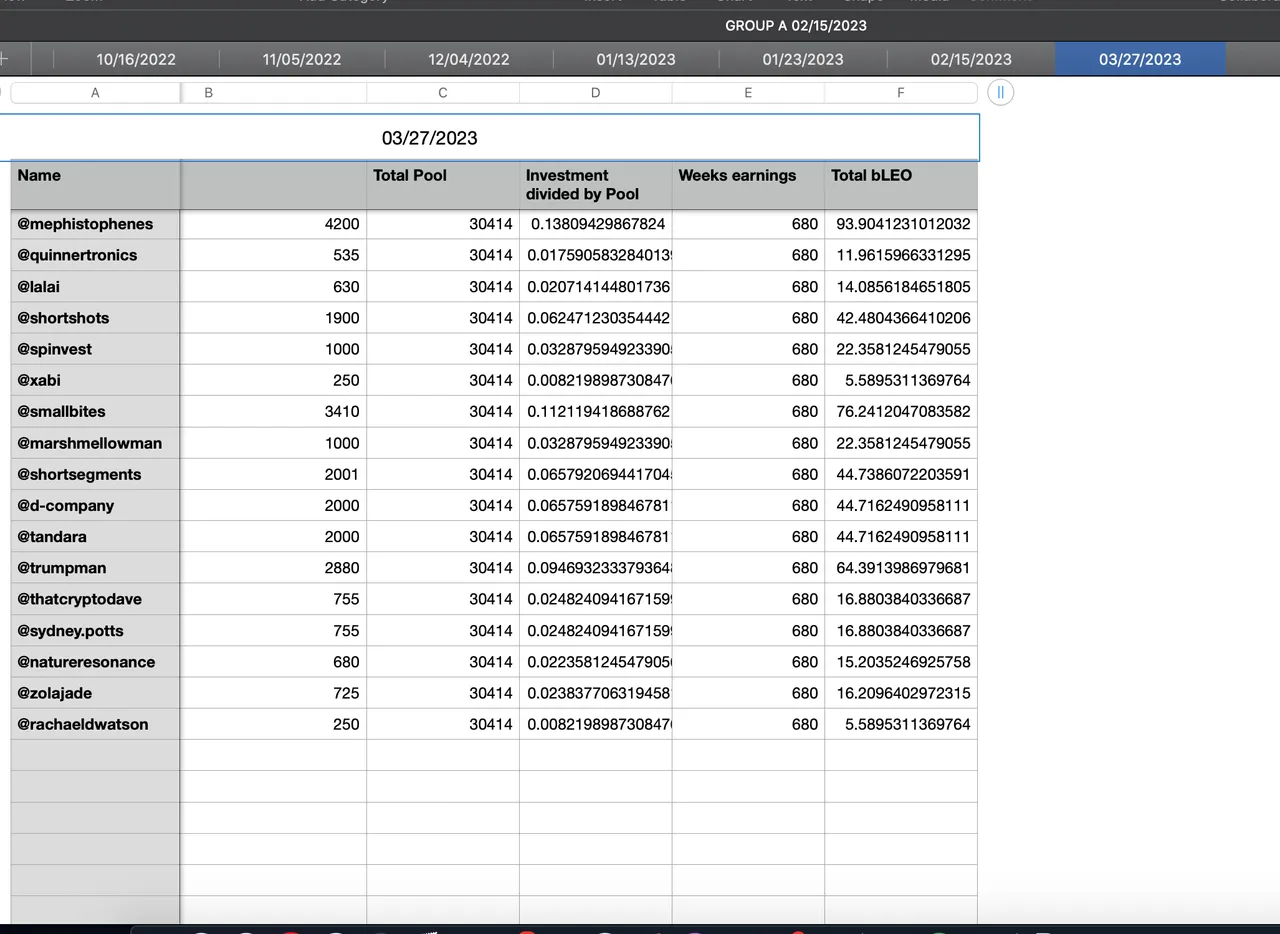This screenshot has width=1280, height=934.
Task: Select column A header
Action: (x=96, y=93)
